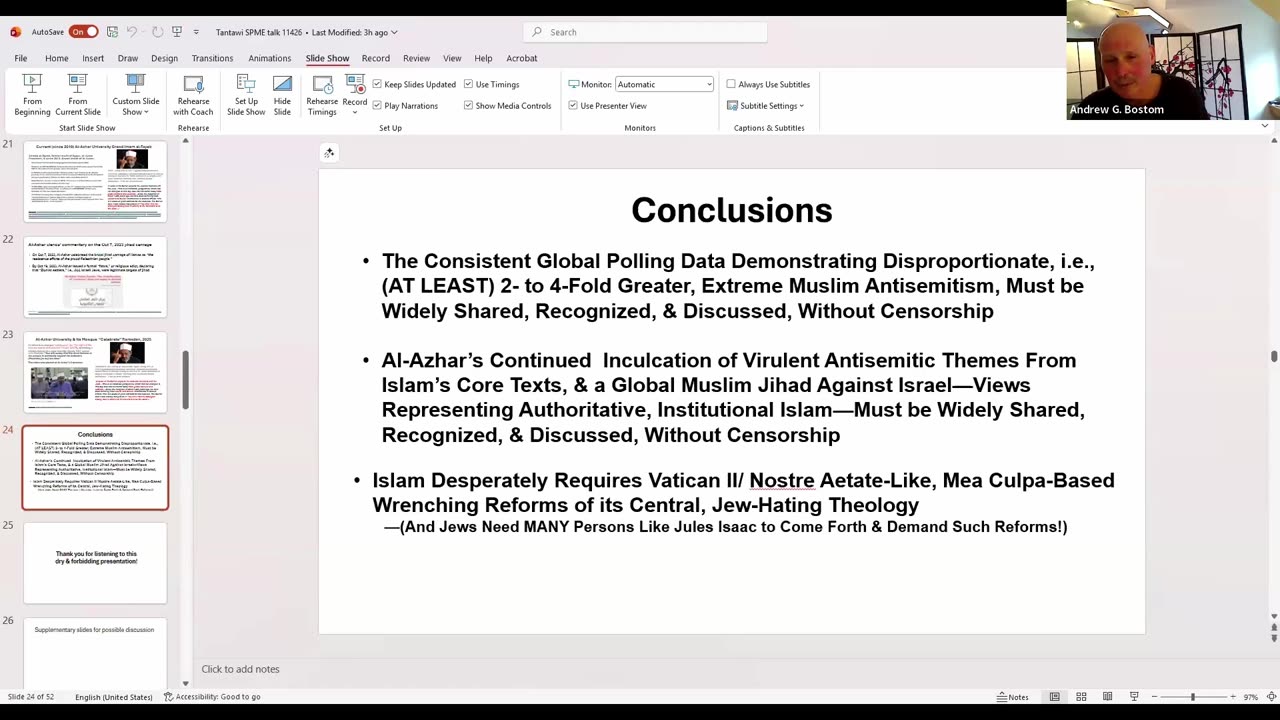Switch to Reading View

point(1107,696)
